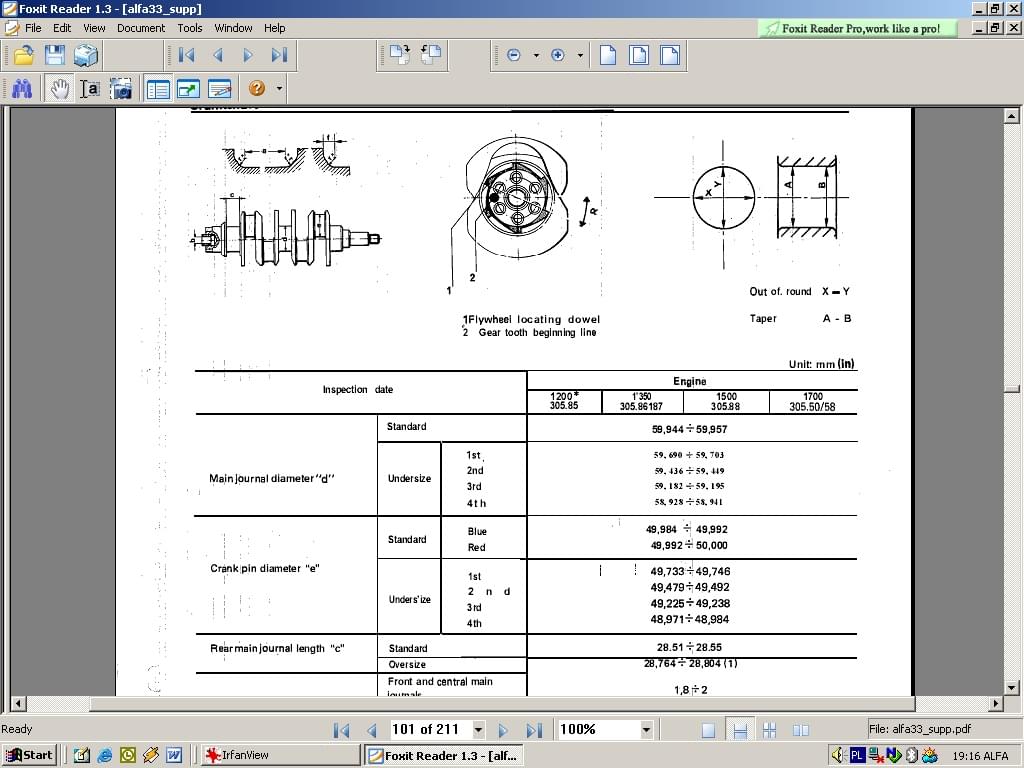The width and height of the screenshot is (1024, 768).
Task: Click the vertical scrollbar down arrow
Action: tap(1012, 687)
